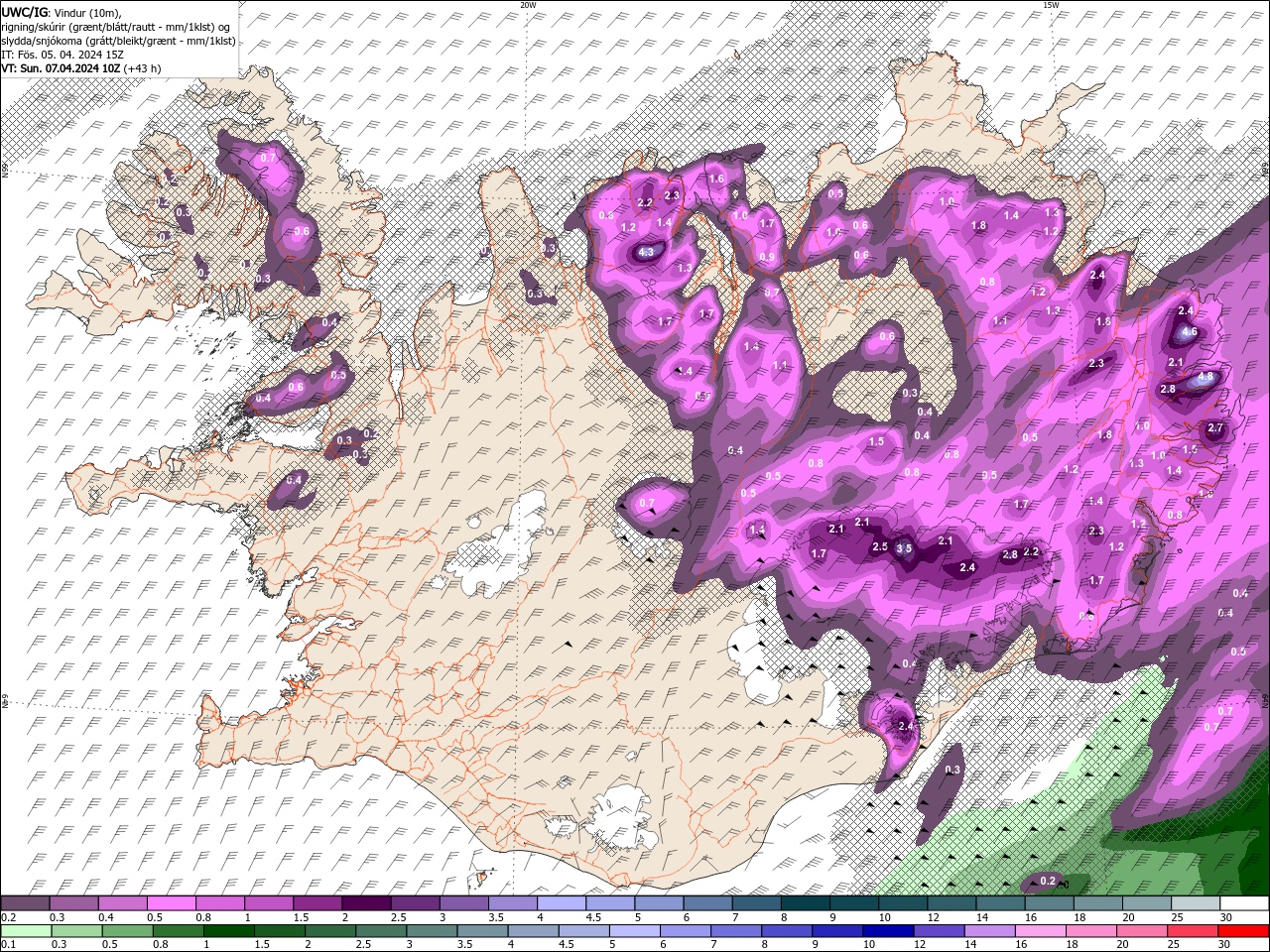This screenshot has height=952, width=1270.
Task: Click the 'VT: Sun. 07.04.2024 10Z' valid time
Action: click(x=61, y=68)
